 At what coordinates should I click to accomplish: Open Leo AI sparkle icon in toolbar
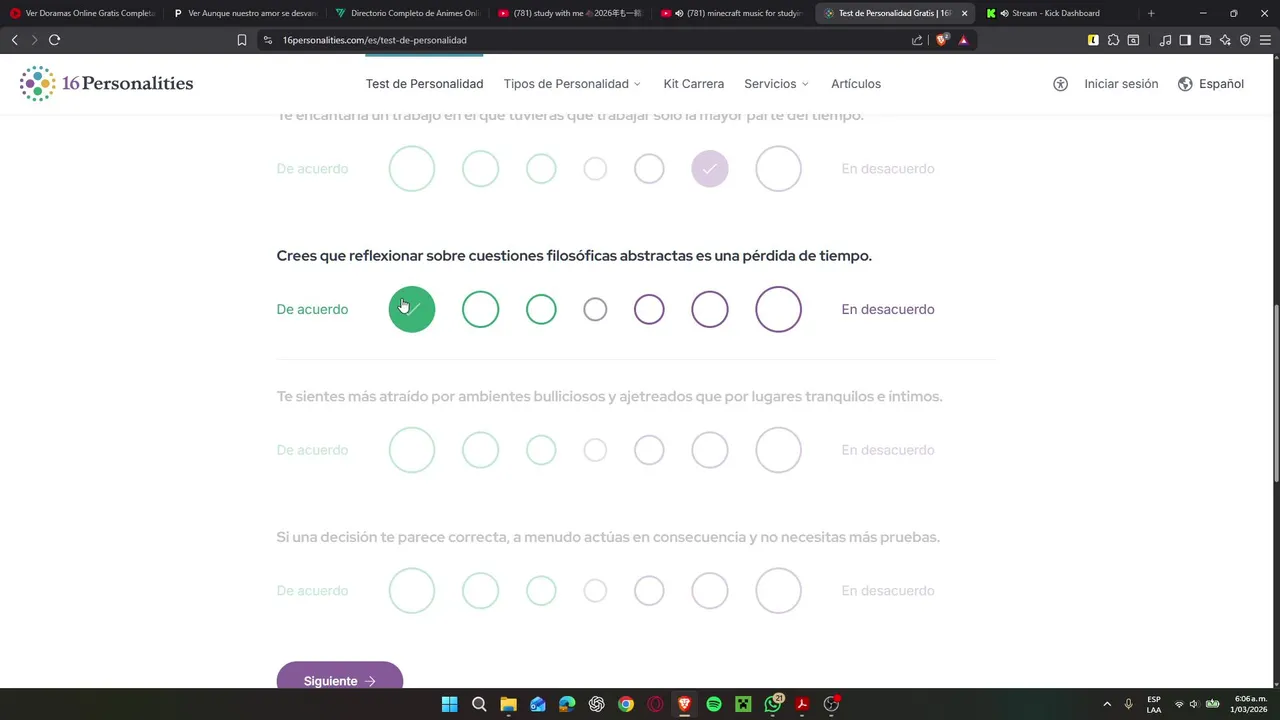(1225, 40)
